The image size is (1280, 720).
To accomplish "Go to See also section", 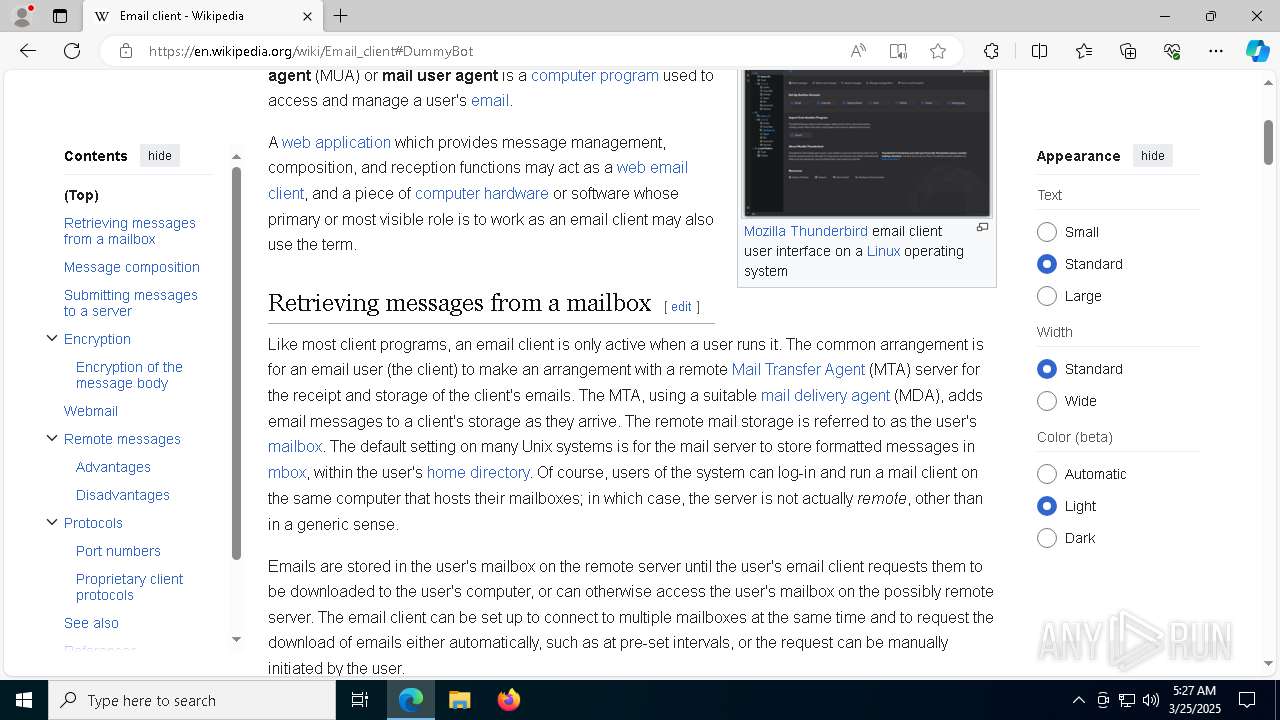I will click(x=91, y=623).
